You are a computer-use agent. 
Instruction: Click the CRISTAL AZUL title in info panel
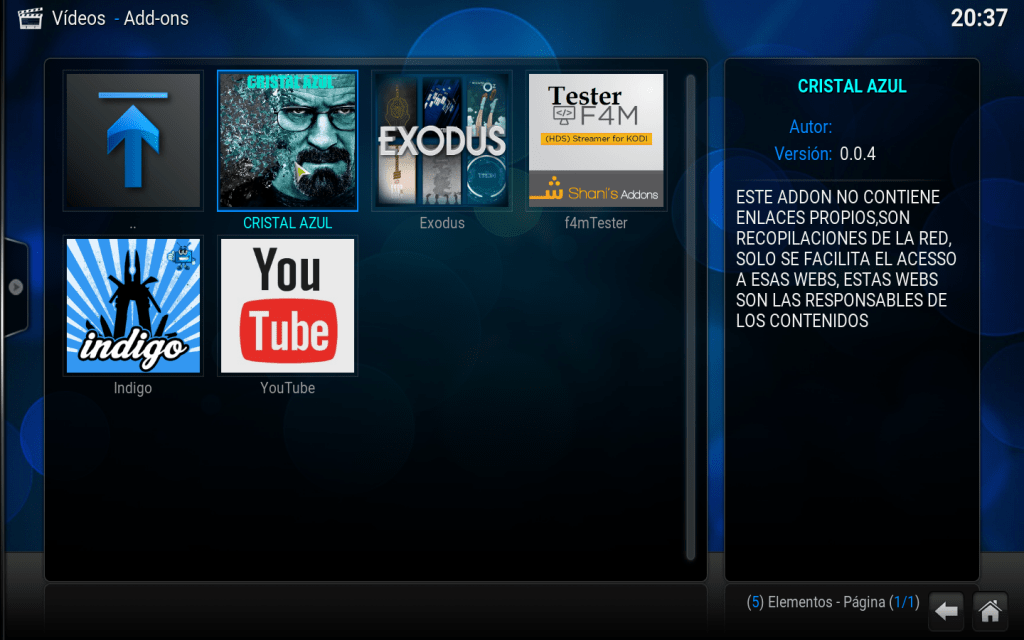pyautogui.click(x=852, y=86)
